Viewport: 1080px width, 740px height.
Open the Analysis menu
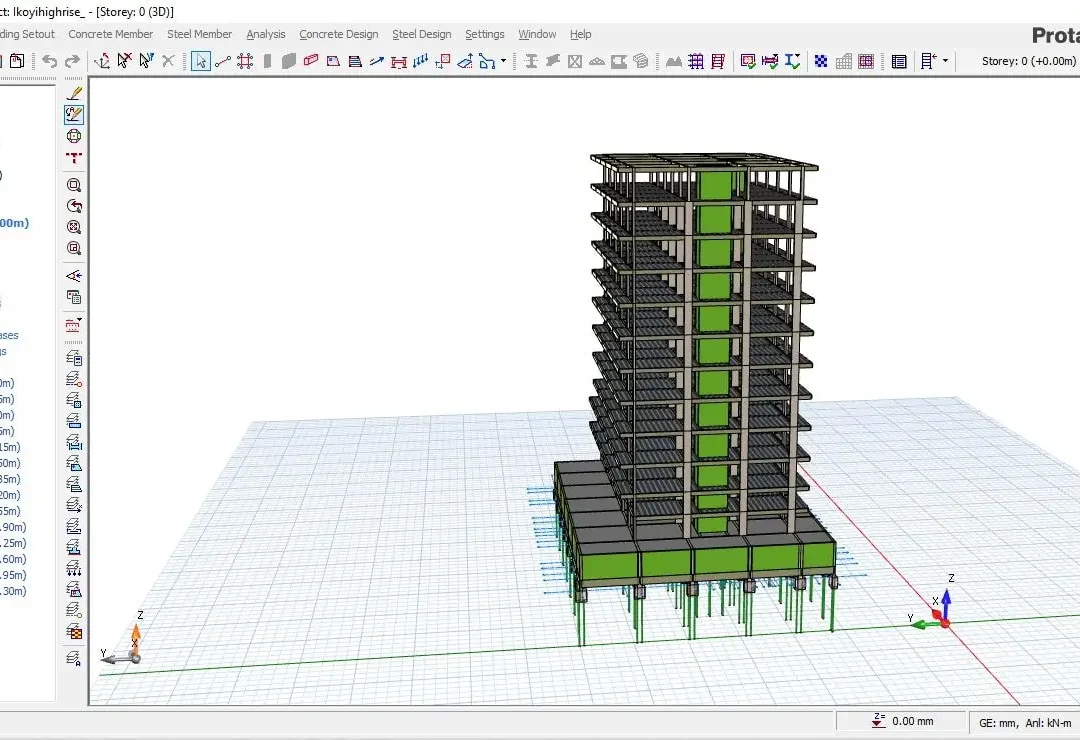[x=266, y=34]
